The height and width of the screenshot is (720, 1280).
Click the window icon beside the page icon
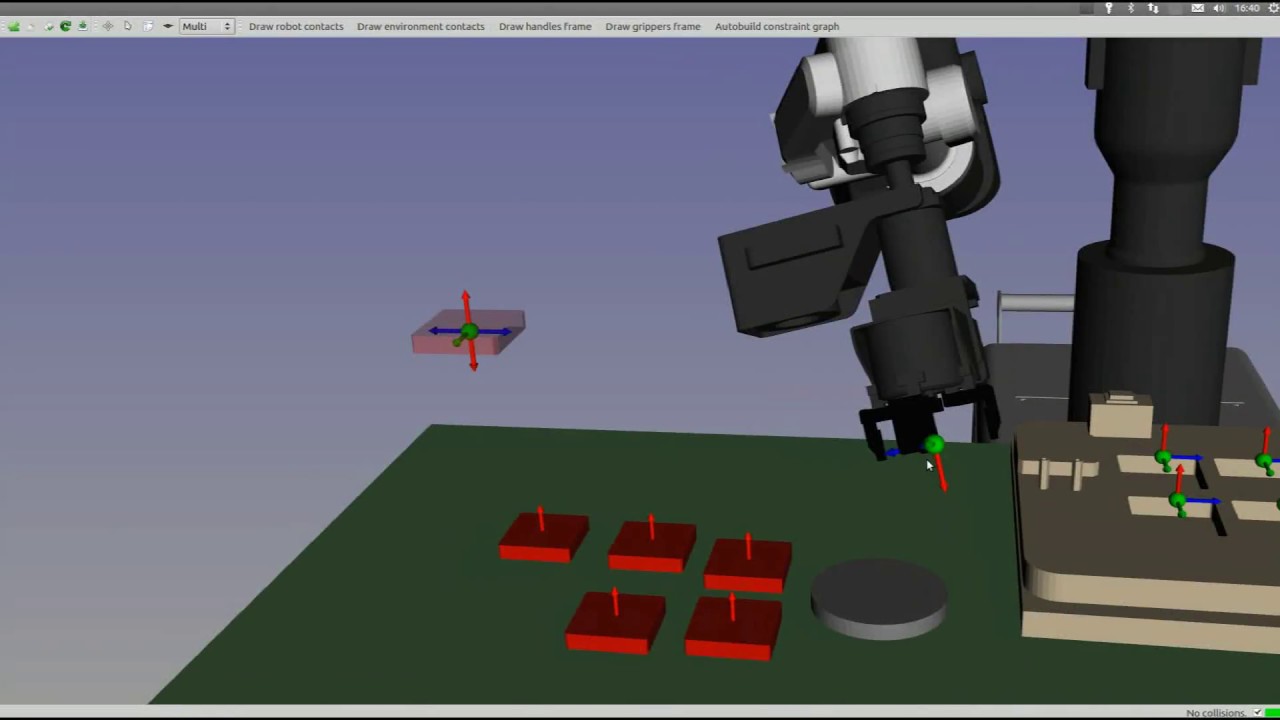[x=148, y=26]
